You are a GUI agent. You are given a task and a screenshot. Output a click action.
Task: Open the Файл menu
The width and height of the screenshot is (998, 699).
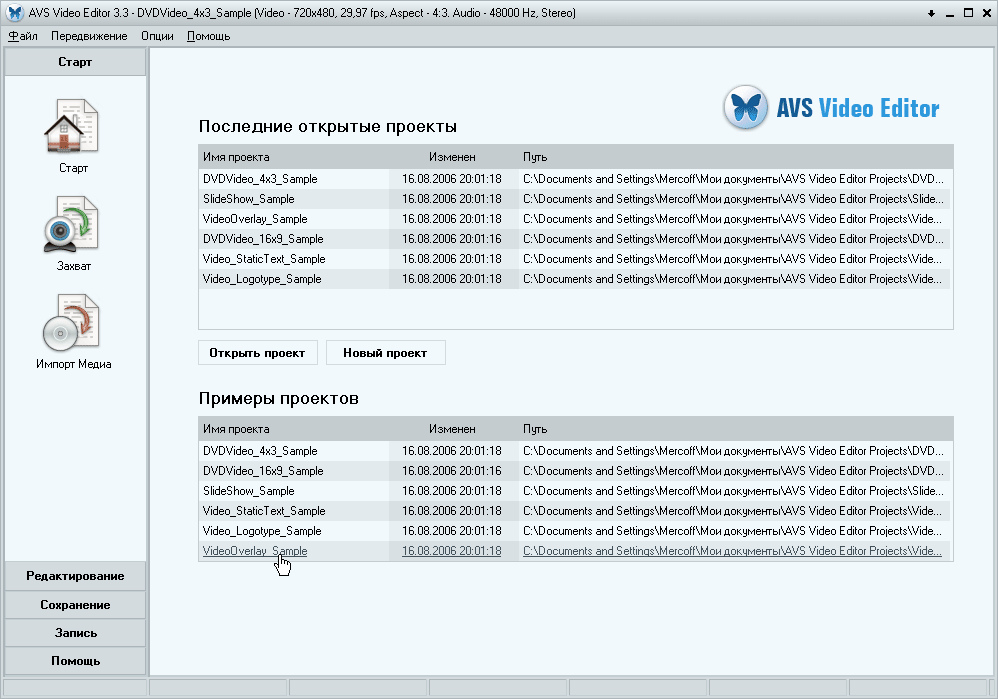click(23, 36)
